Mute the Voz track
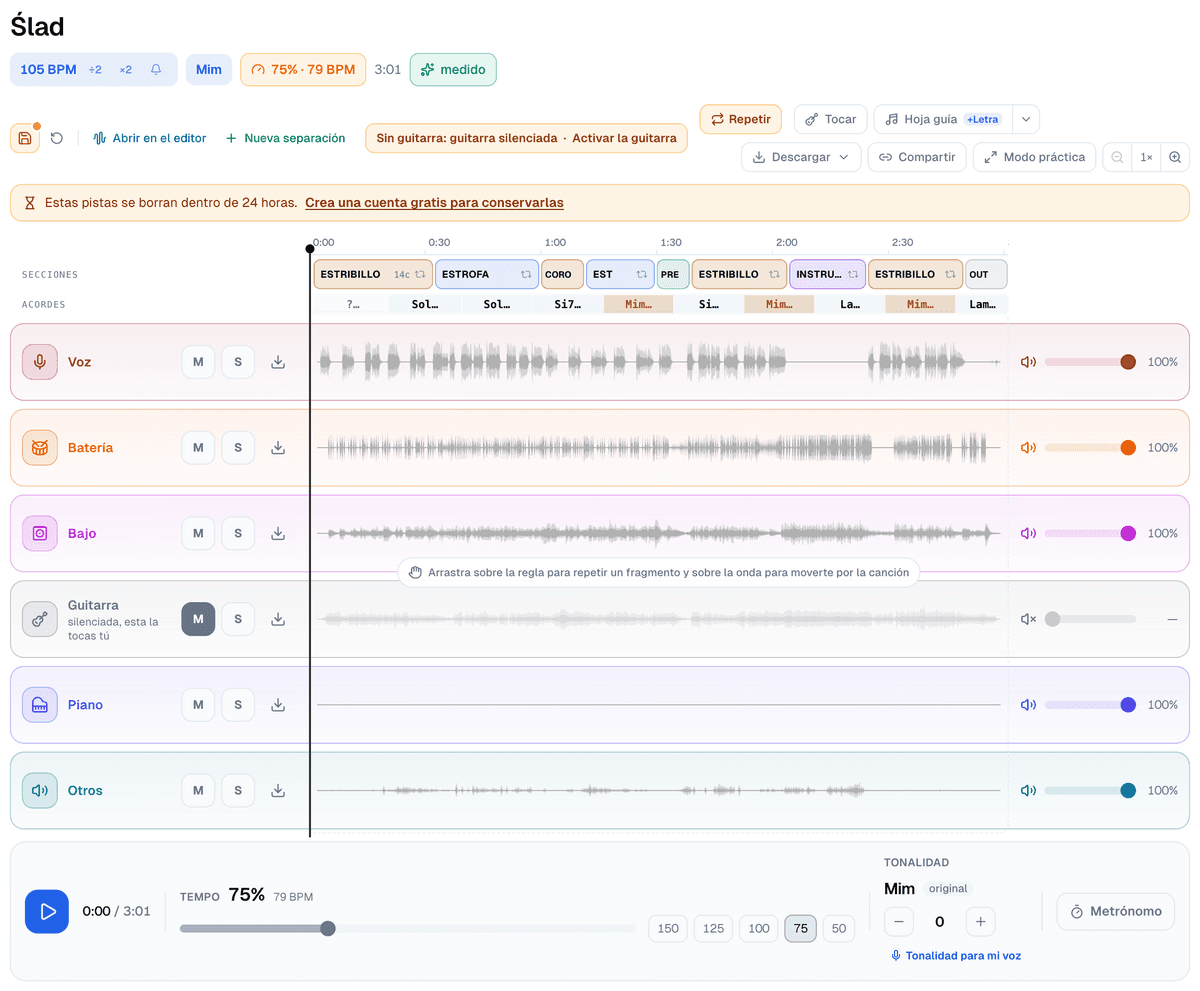 [198, 362]
